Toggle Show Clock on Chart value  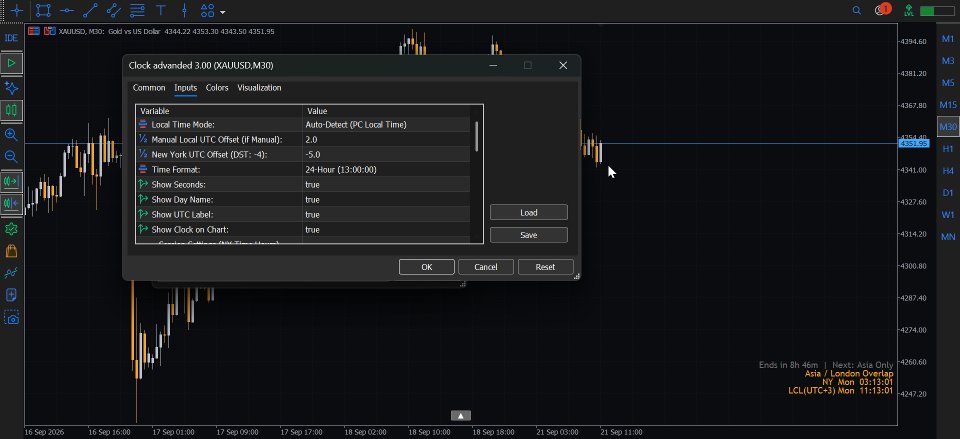coord(387,230)
